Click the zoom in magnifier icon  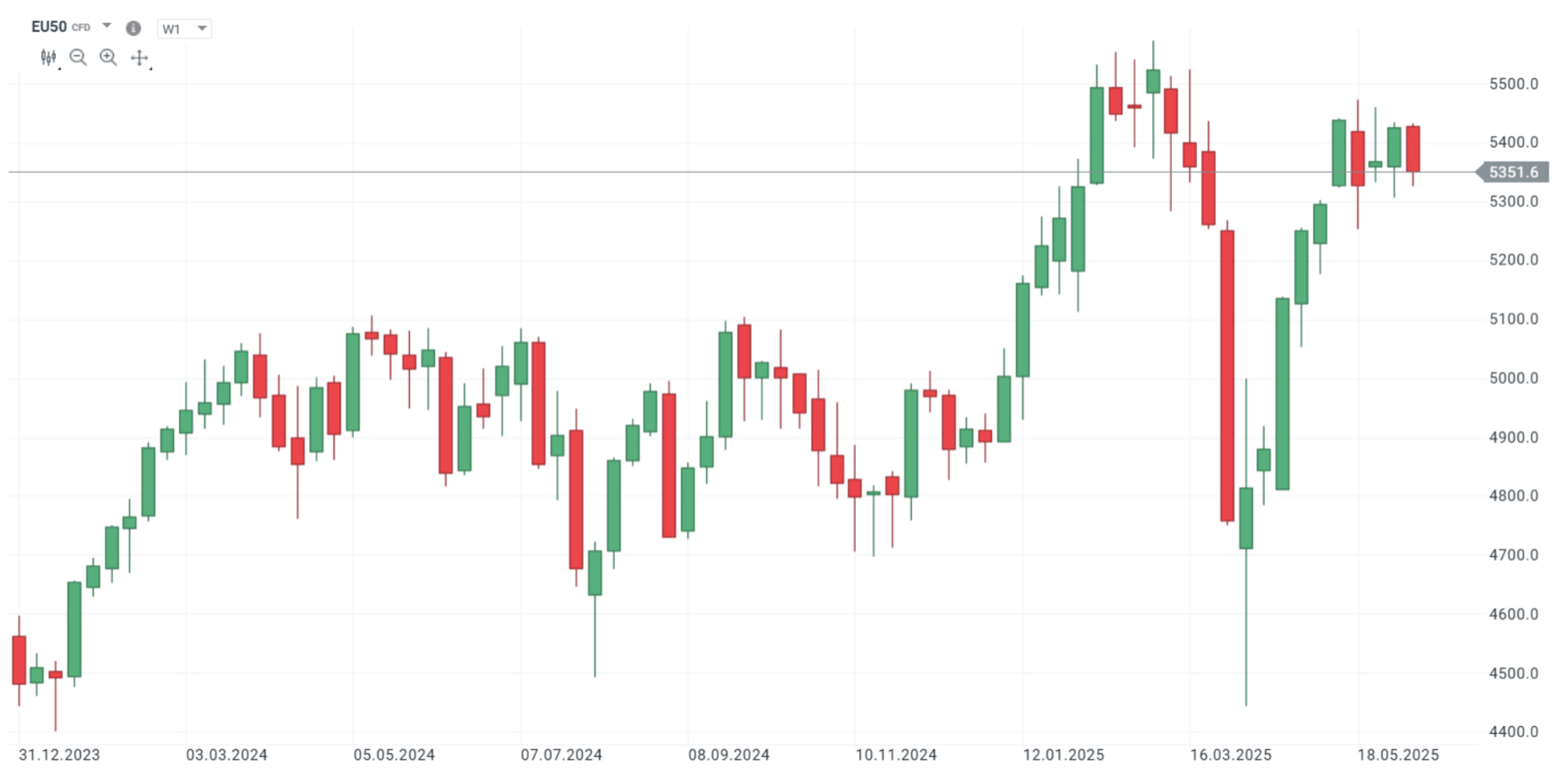point(108,58)
